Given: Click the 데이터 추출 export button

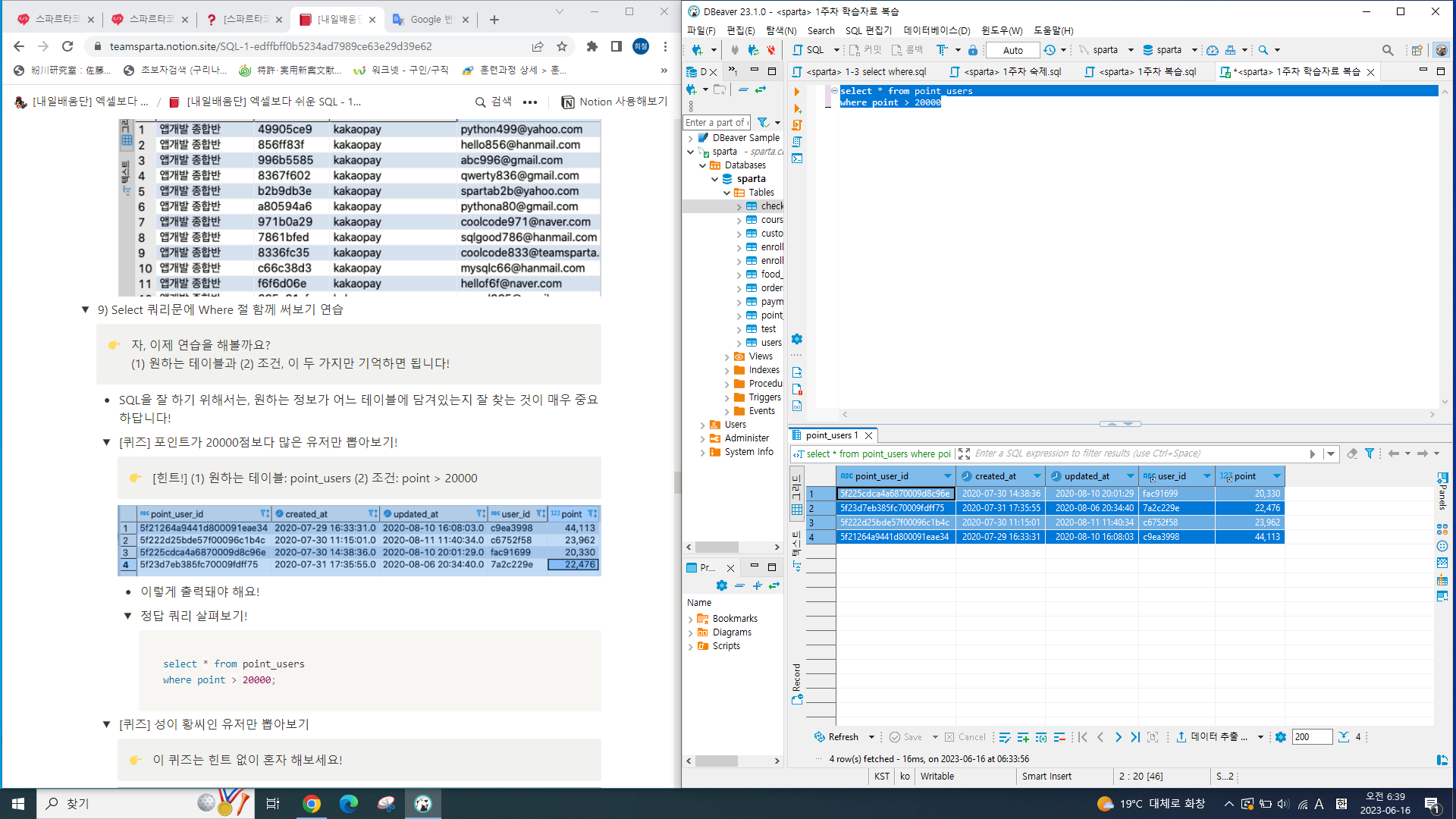Looking at the screenshot, I should (x=1212, y=737).
